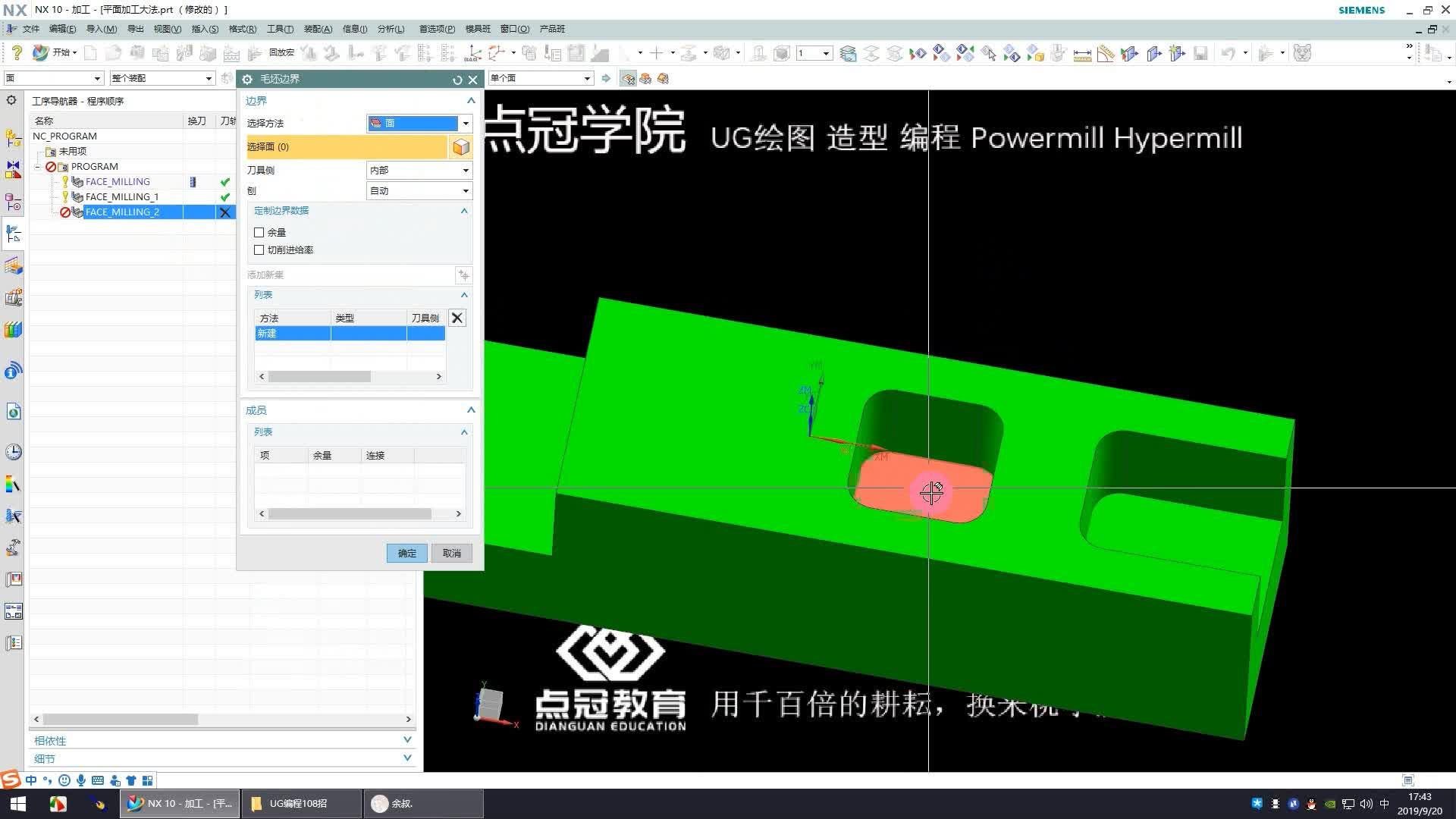This screenshot has height=819, width=1456.
Task: Collapse the 成员 section
Action: (x=471, y=410)
